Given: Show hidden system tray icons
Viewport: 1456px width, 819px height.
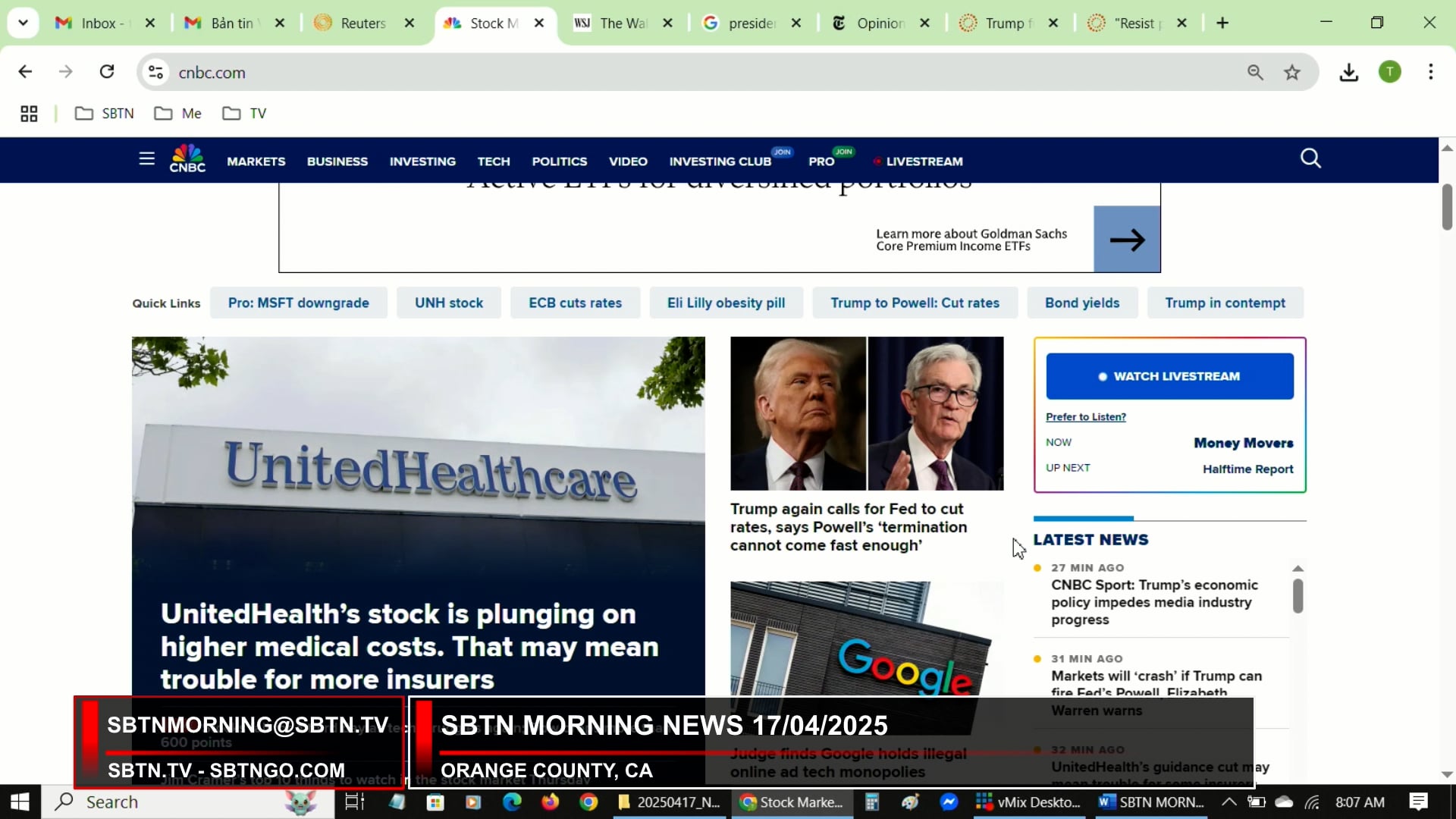Looking at the screenshot, I should [1228, 802].
